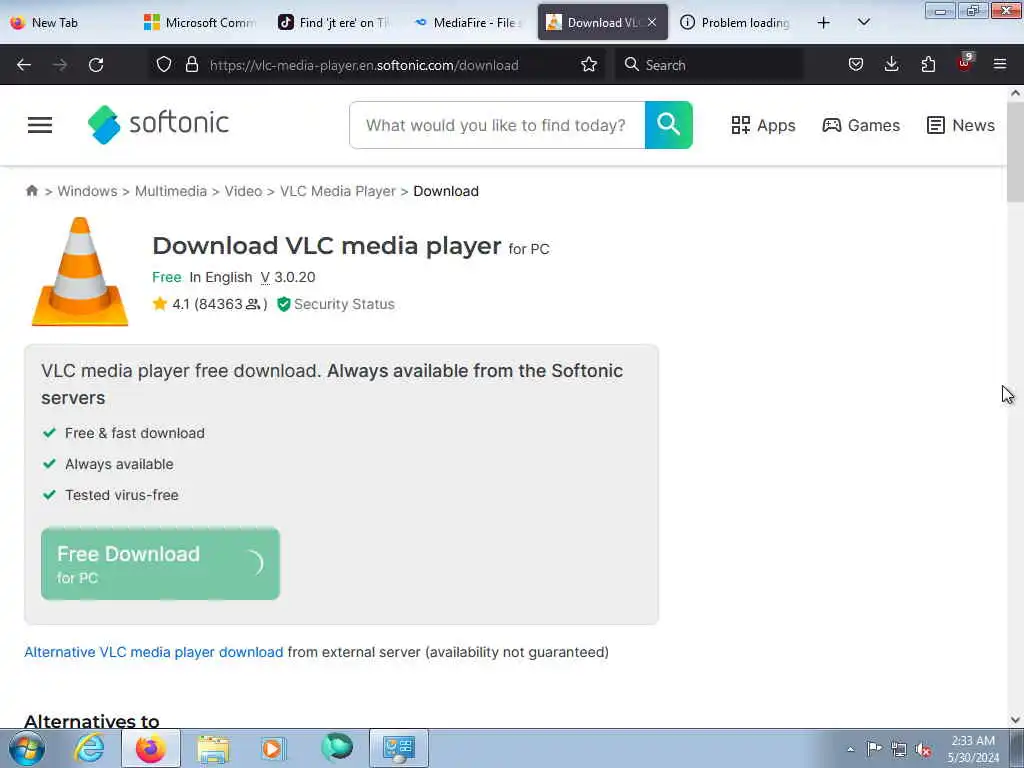Bookmark this page with the star icon
Image resolution: width=1024 pixels, height=768 pixels.
tap(589, 64)
